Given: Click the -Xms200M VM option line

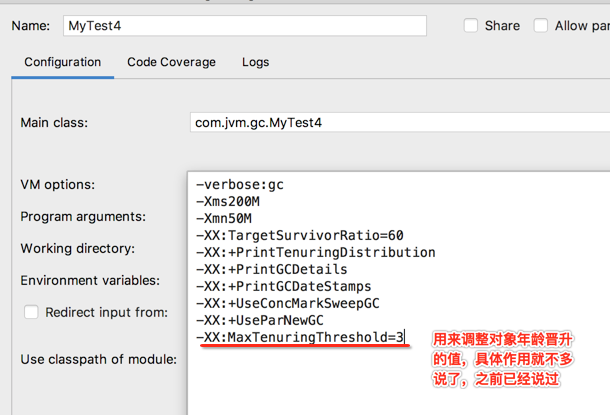Looking at the screenshot, I should 228,201.
